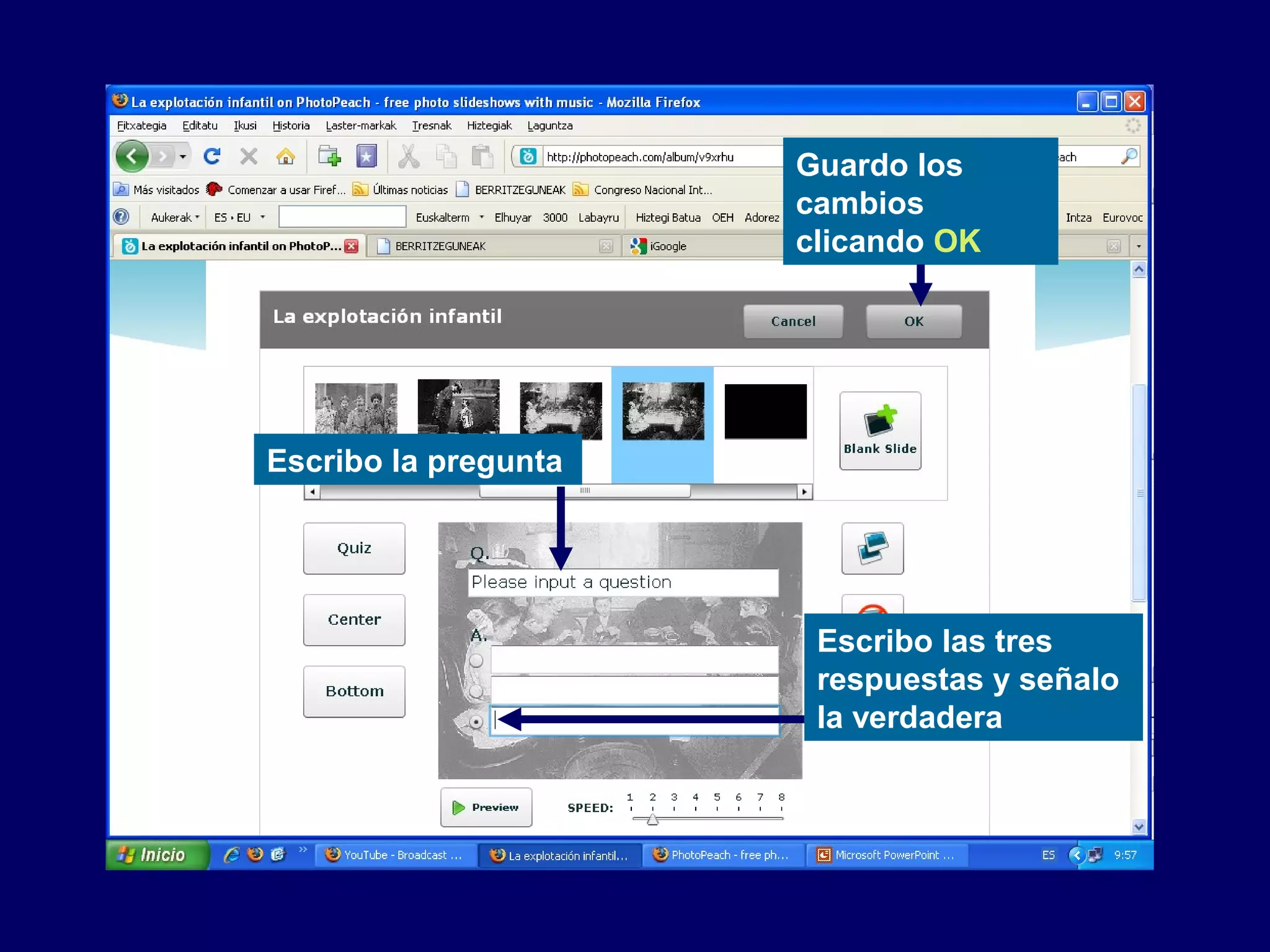
Task: Click the Elhuyar dictionary button
Action: tap(513, 218)
